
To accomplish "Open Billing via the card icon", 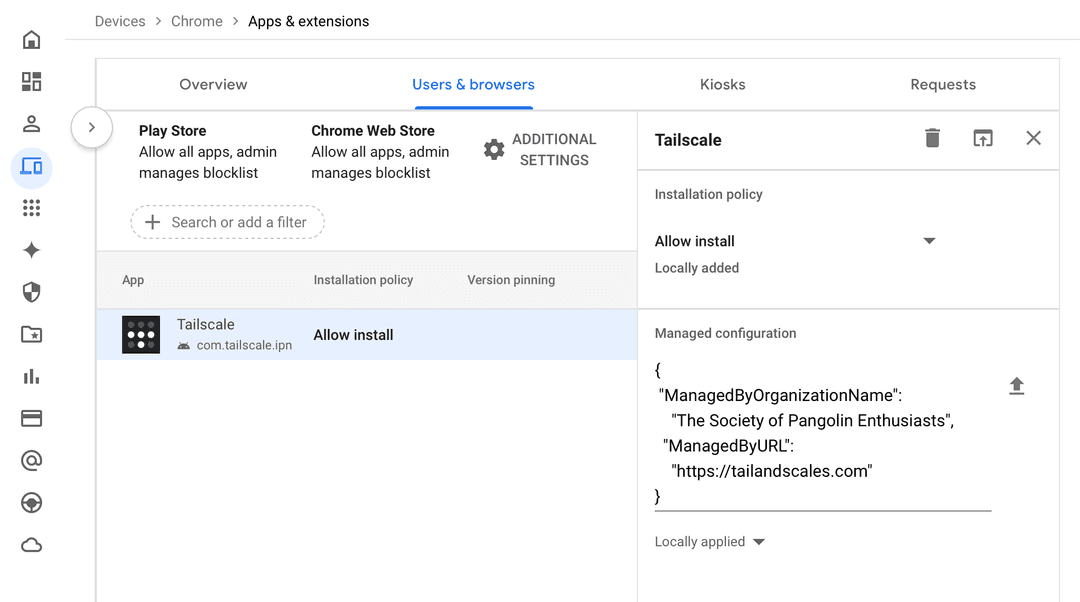I will point(31,418).
